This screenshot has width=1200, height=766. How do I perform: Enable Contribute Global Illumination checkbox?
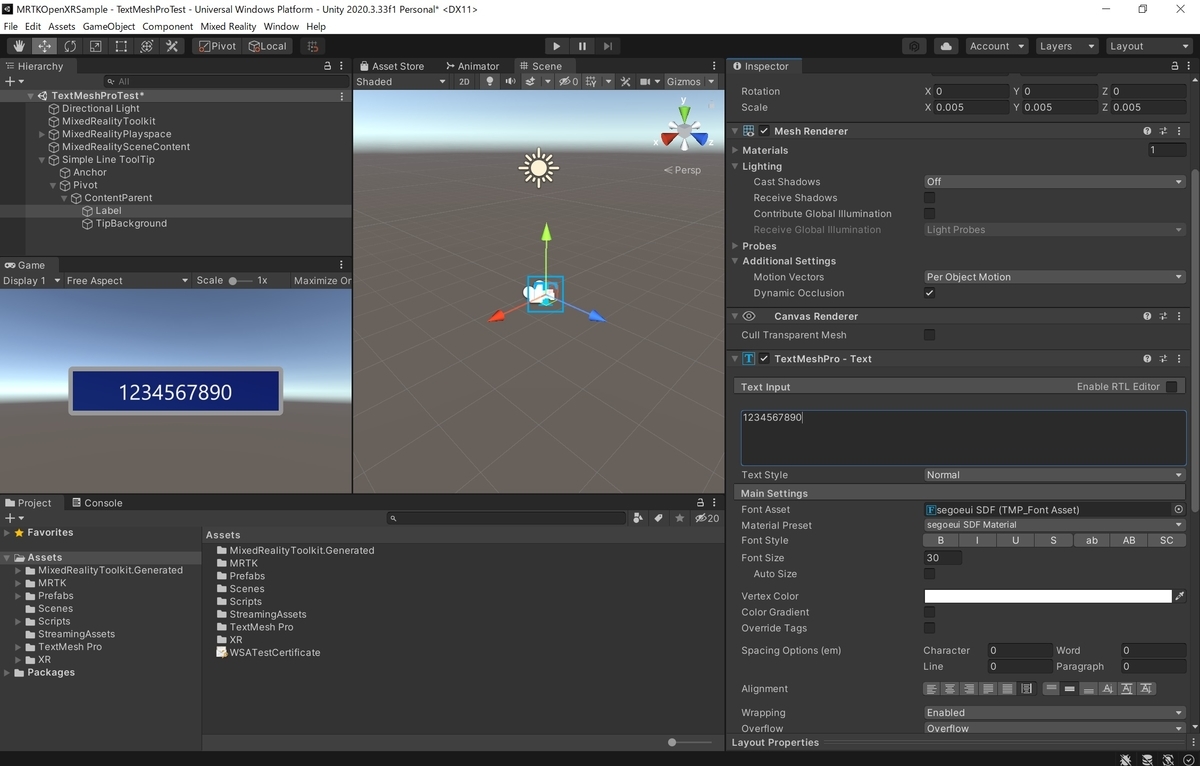pos(929,214)
